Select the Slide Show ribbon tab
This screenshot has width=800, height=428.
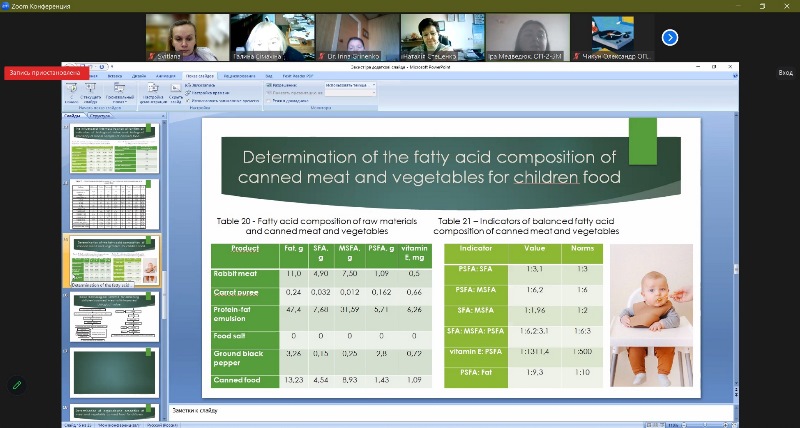(x=199, y=75)
